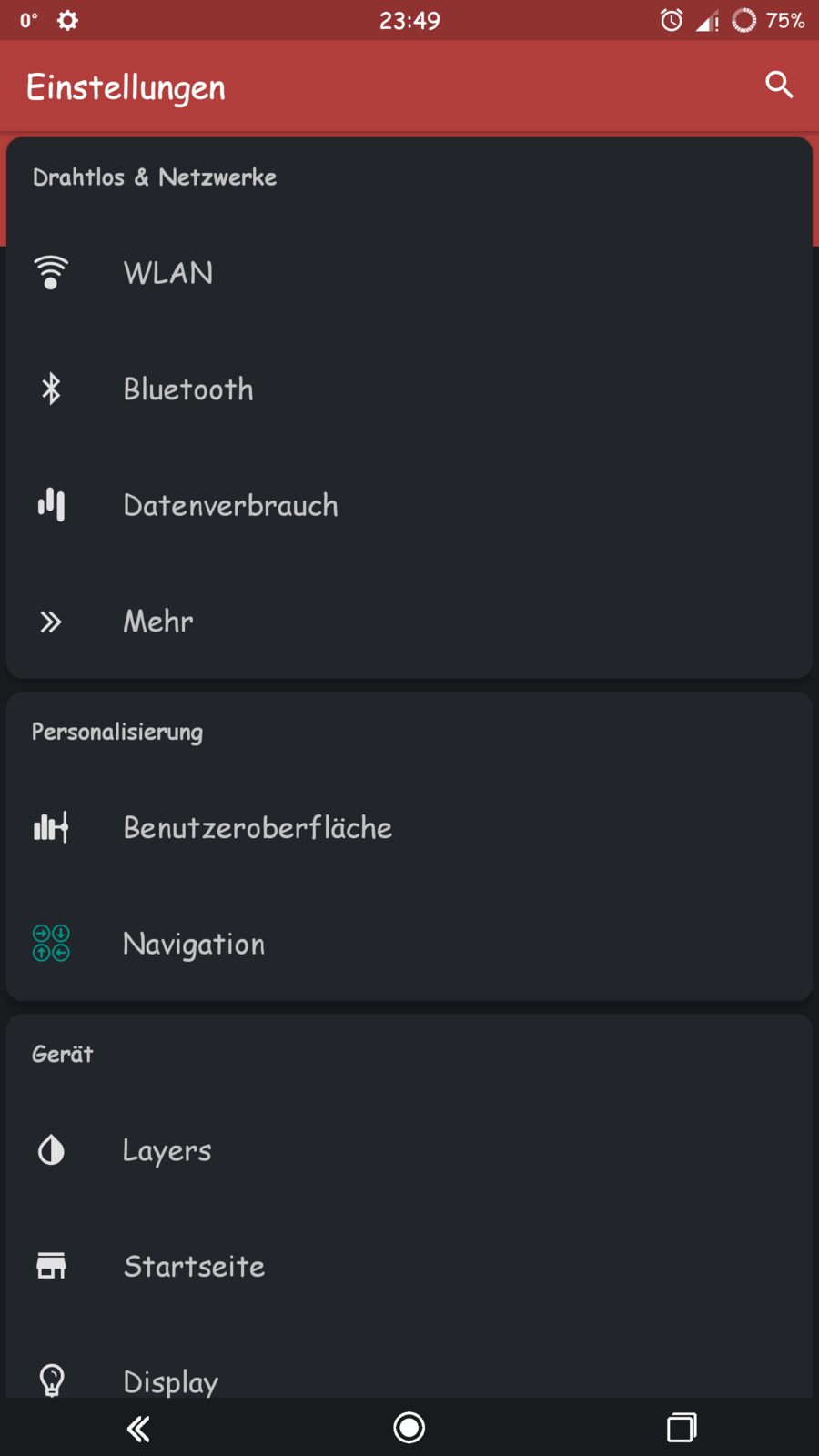
Task: Open recent apps overview button
Action: (x=682, y=1427)
